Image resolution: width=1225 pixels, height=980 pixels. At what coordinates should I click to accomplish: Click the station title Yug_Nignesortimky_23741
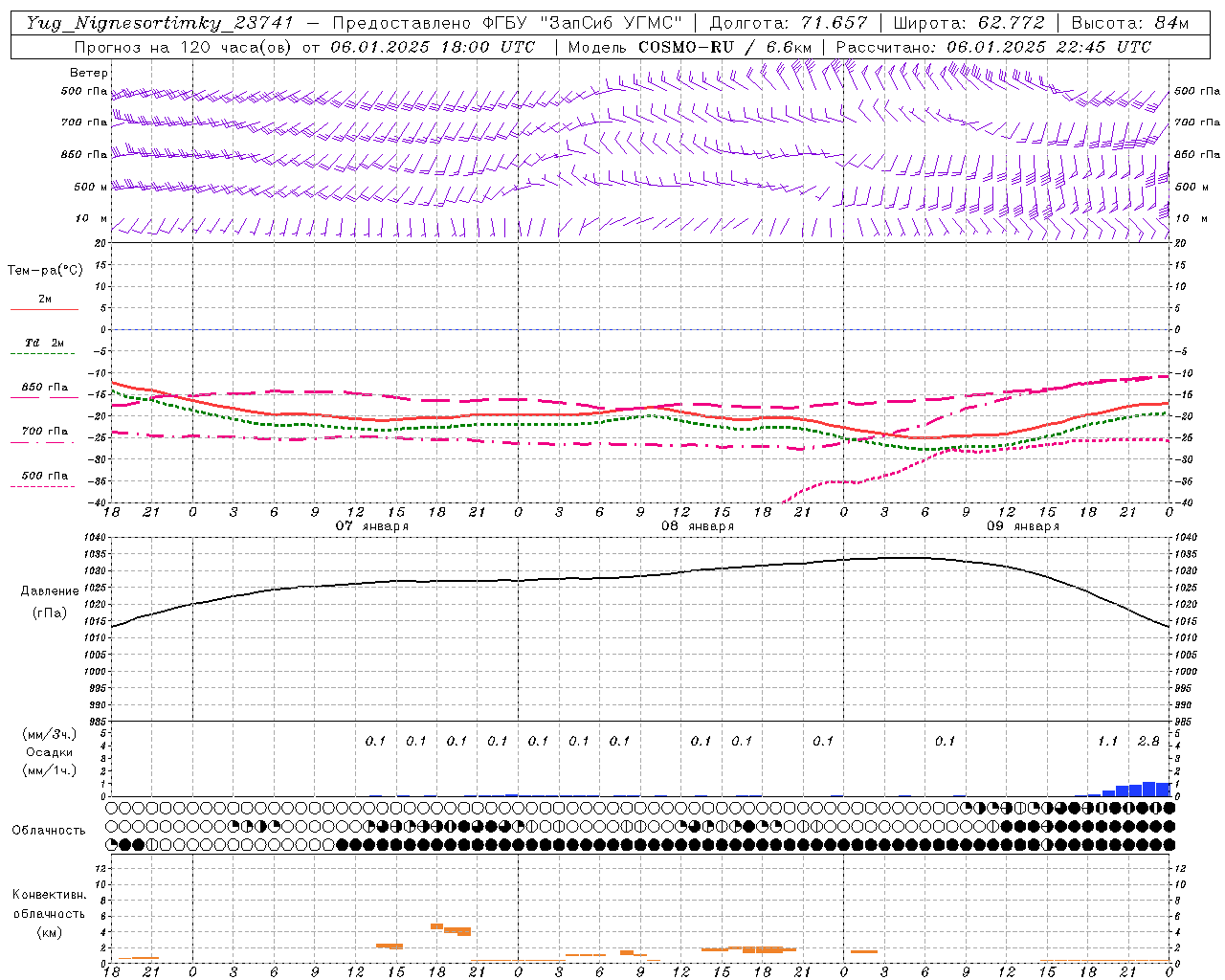159,24
